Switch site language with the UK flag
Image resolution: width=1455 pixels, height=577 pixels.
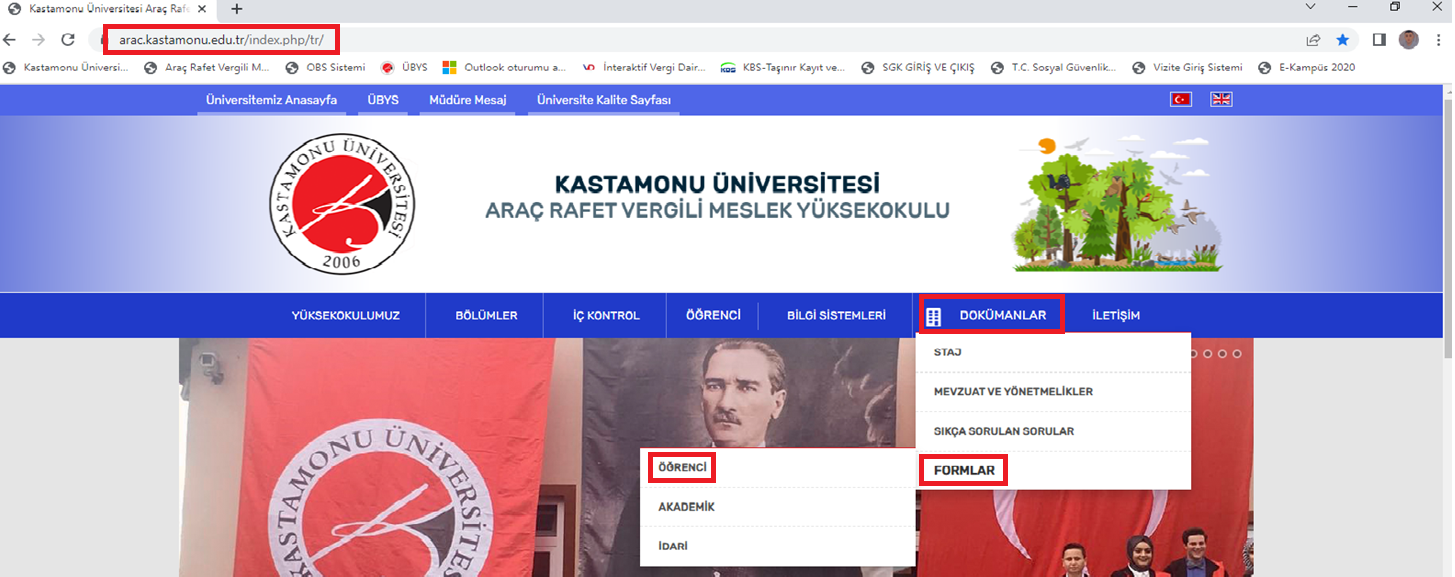1221,99
